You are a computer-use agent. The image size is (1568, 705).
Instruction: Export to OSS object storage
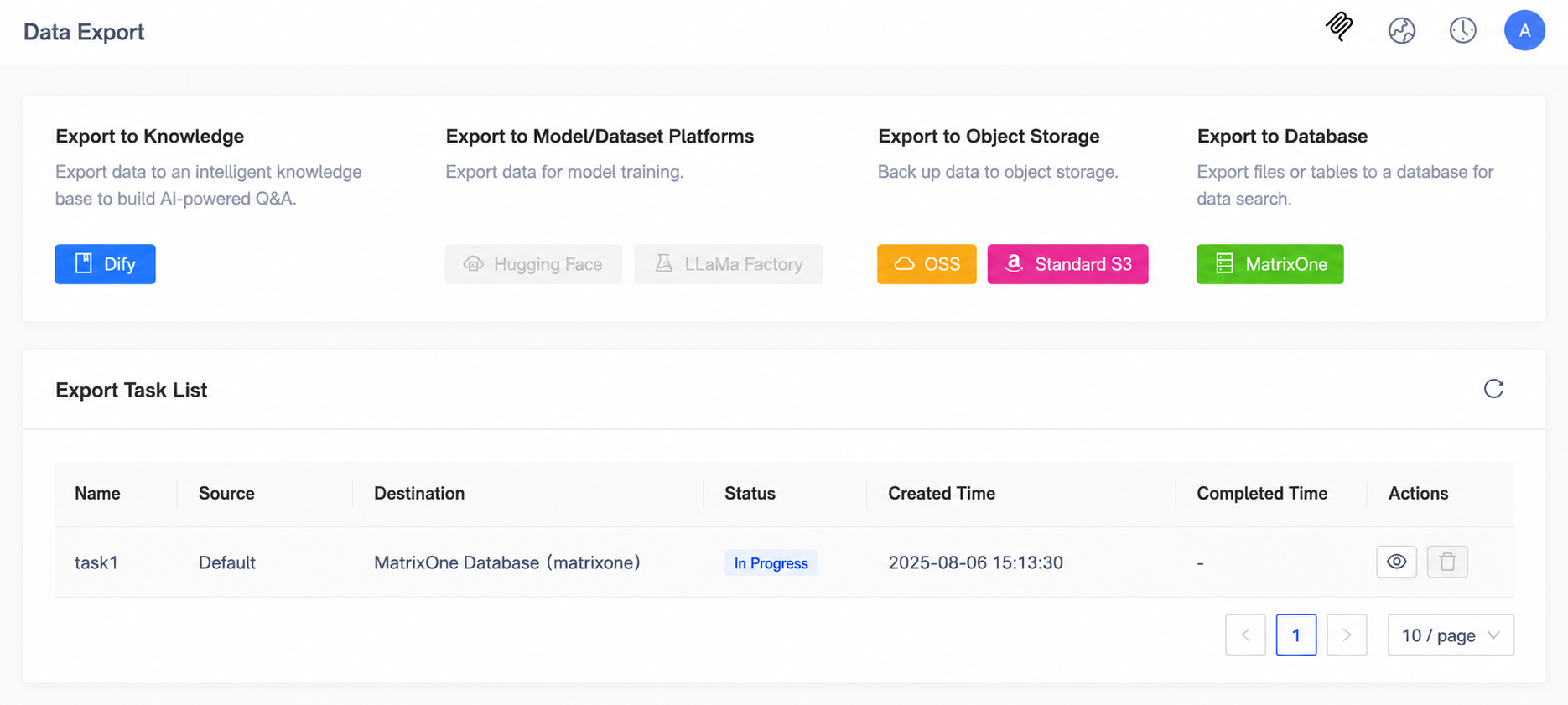927,264
